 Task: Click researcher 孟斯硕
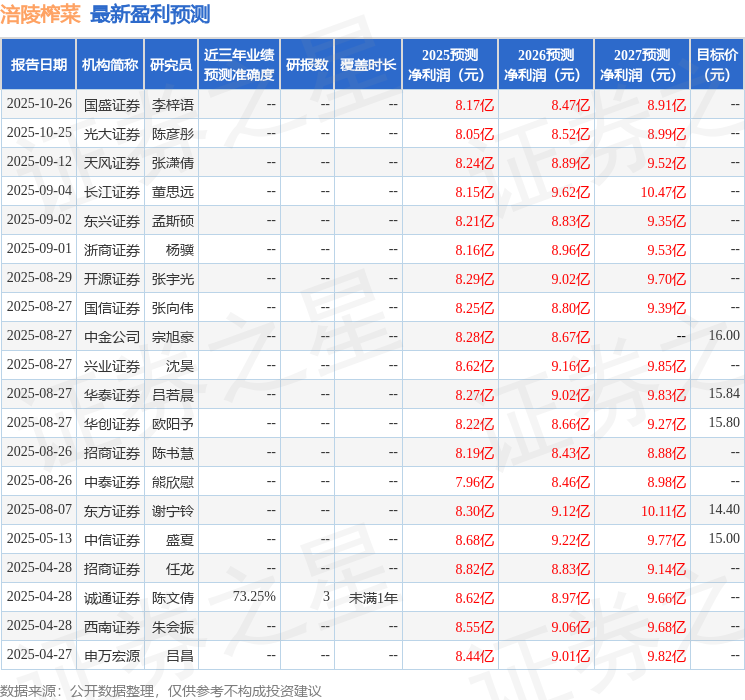(x=173, y=221)
